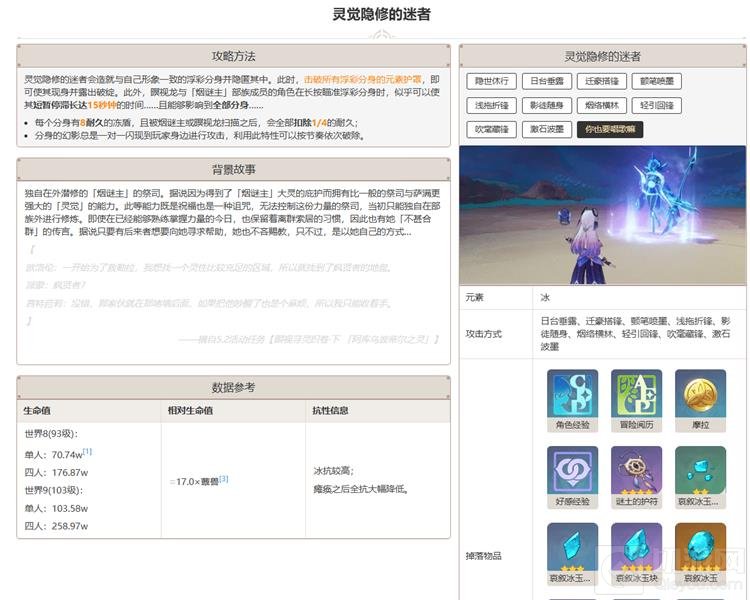The image size is (750, 600).
Task: Click the two-star 哀叙冰玉 fragment icon
Action: (x=700, y=472)
